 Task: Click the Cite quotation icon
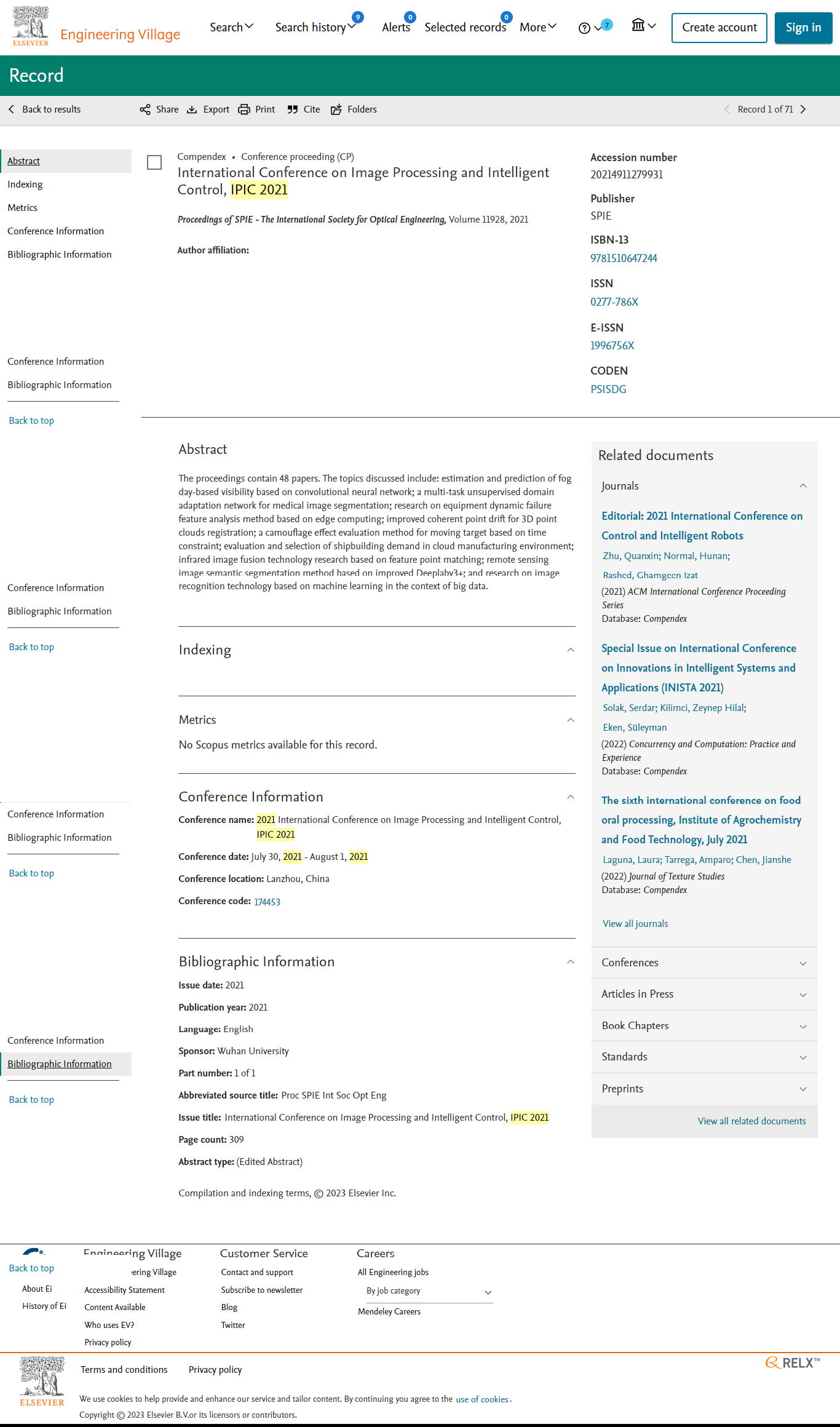293,109
